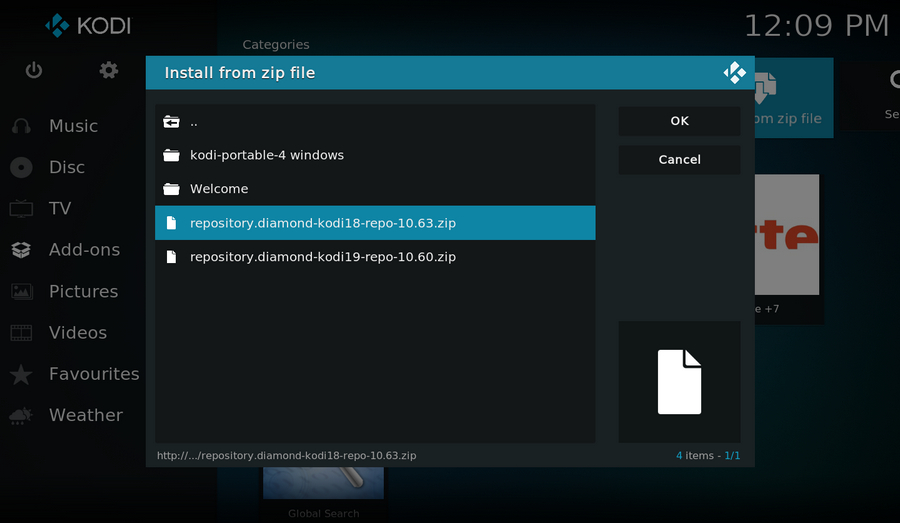Click the Welcome folder icon
Screen dimensions: 900x523
pos(171,189)
